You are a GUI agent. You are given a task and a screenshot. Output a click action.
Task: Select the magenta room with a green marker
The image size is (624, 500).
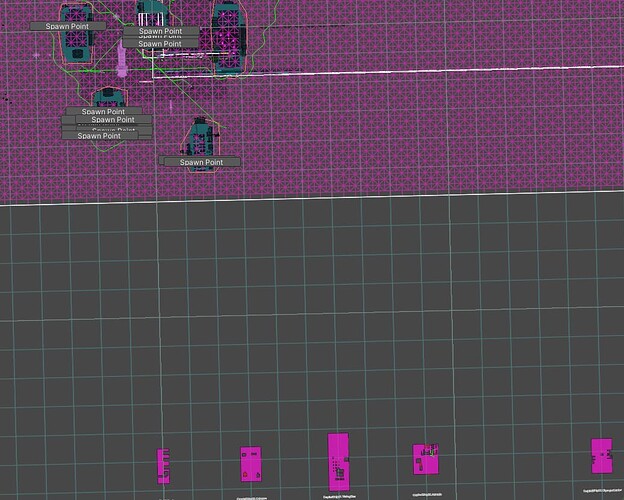pos(425,459)
